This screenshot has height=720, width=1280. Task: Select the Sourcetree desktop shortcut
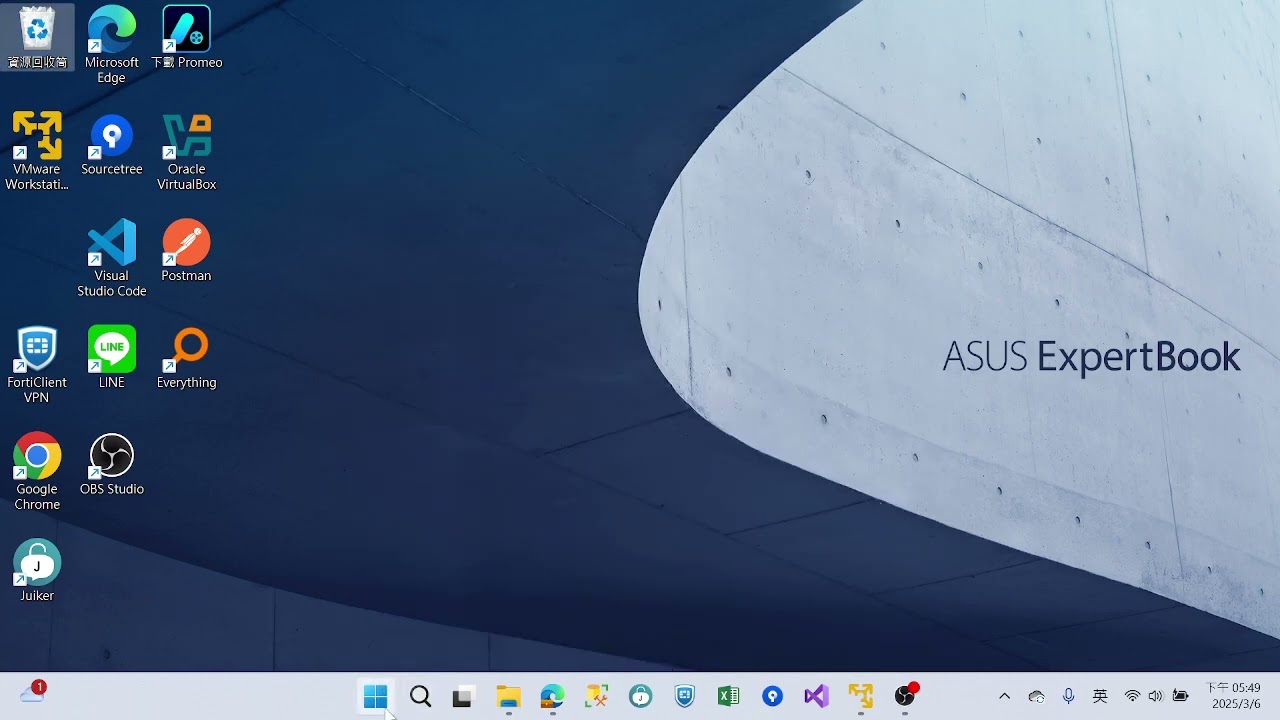tap(112, 145)
